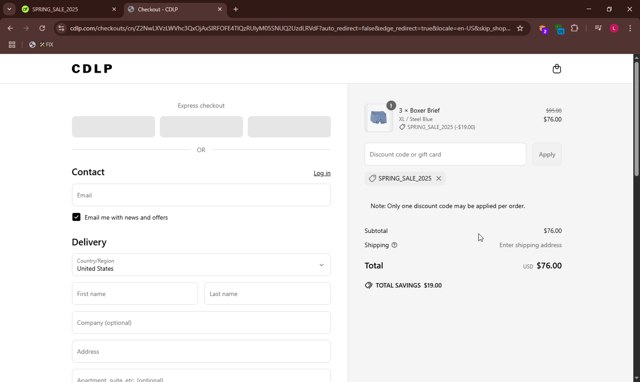Focus the Company (optional) field
The width and height of the screenshot is (640, 382).
tap(201, 322)
